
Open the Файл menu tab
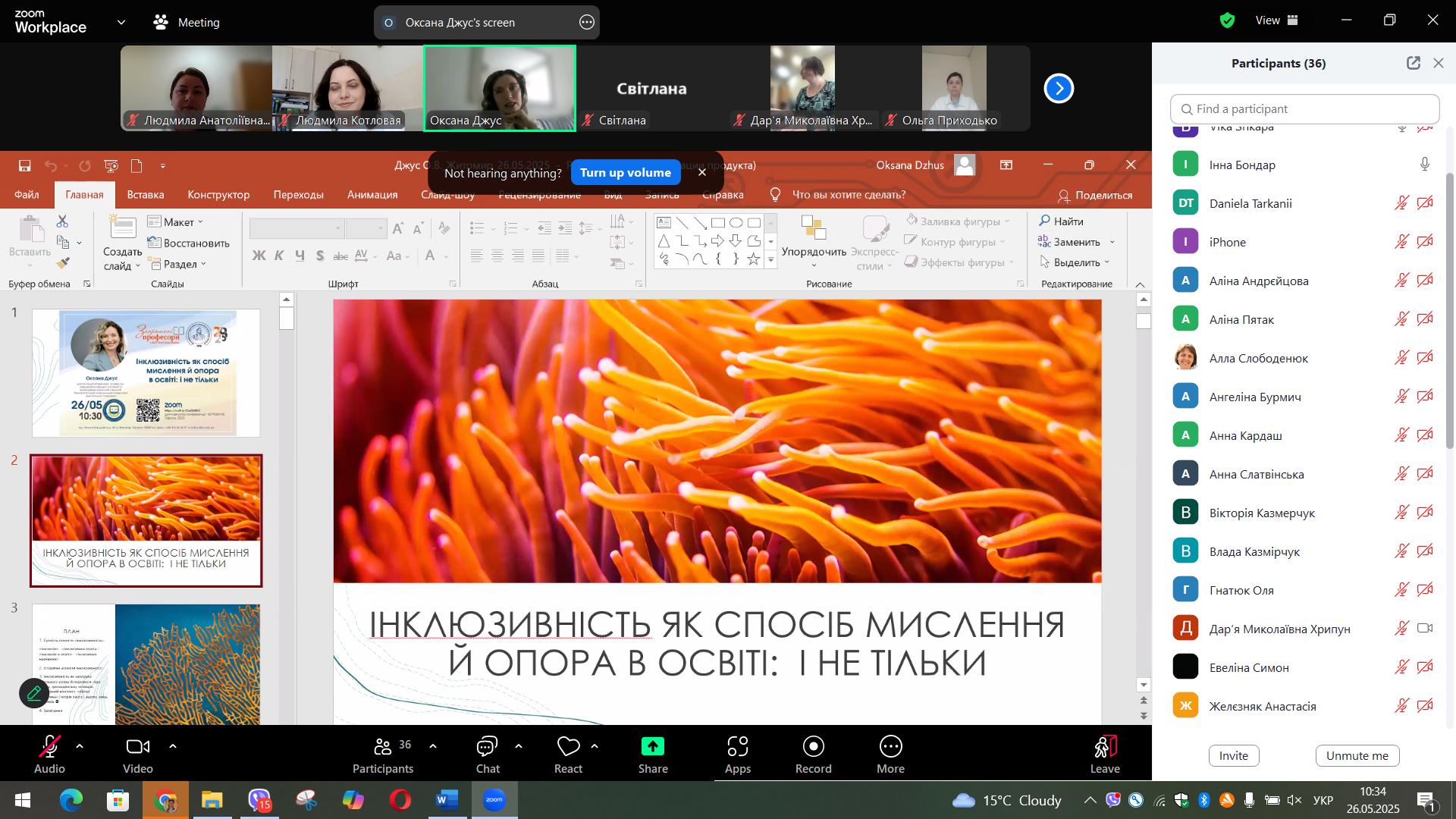pyautogui.click(x=27, y=195)
